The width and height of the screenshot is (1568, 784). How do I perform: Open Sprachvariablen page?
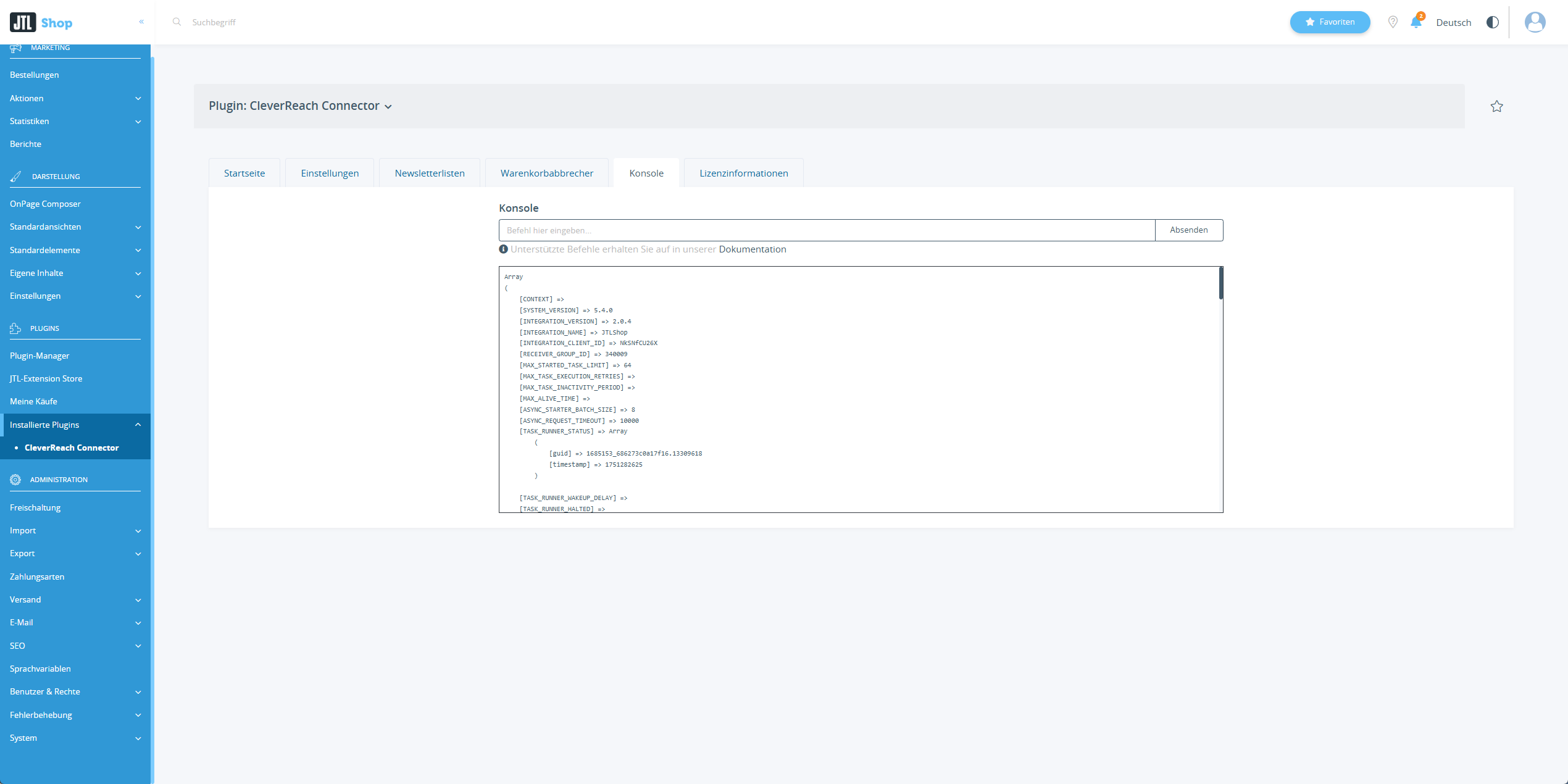[x=40, y=669]
